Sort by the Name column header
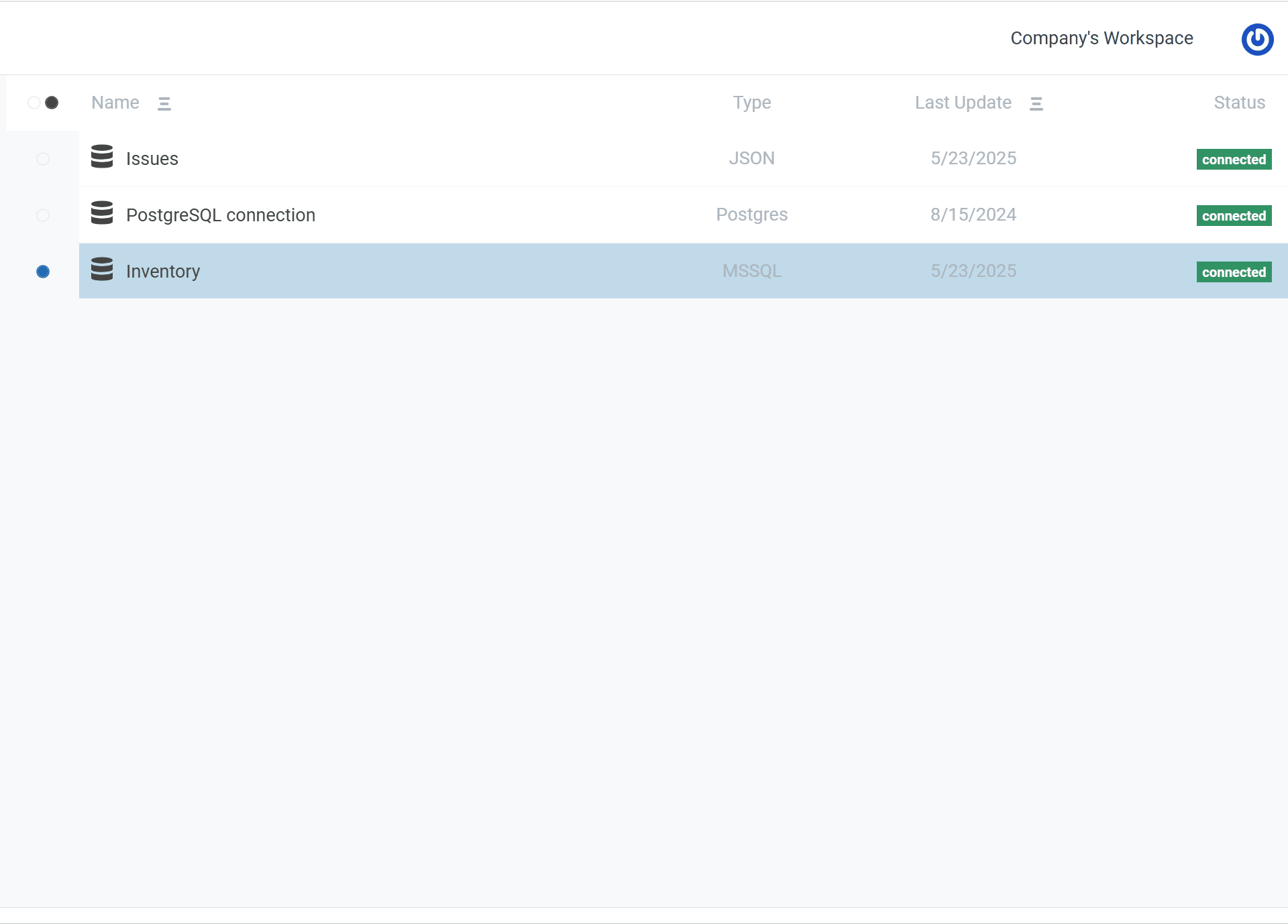Viewport: 1288px width, 924px height. point(115,103)
